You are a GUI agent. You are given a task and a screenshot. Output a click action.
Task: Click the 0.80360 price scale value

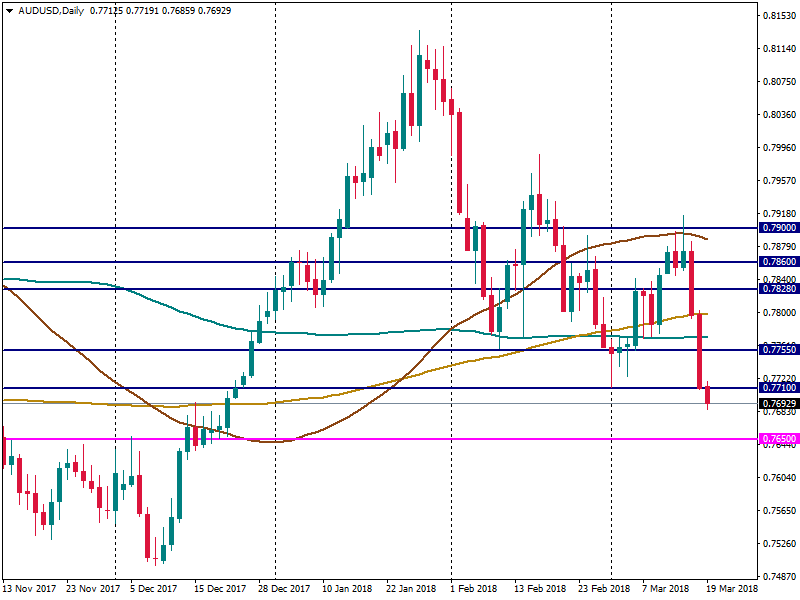(x=778, y=115)
